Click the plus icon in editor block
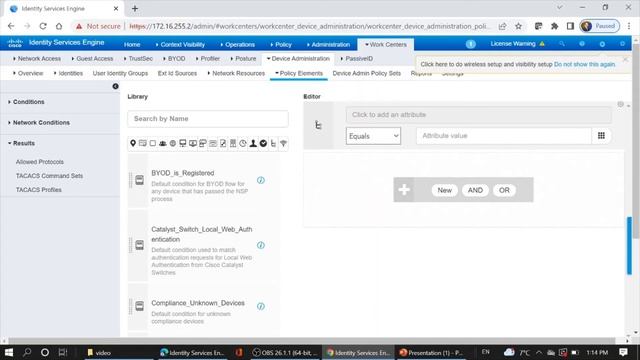Viewport: 640px width, 360px height. click(404, 190)
